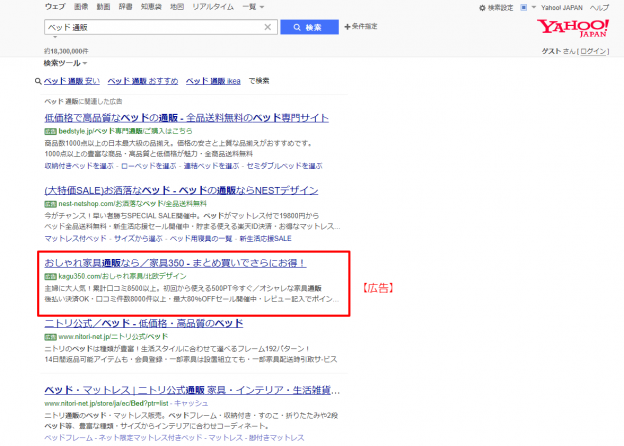Viewport: 624px width, 446px height.
Task: Open the 検索設定 gear settings
Action: [x=496, y=8]
